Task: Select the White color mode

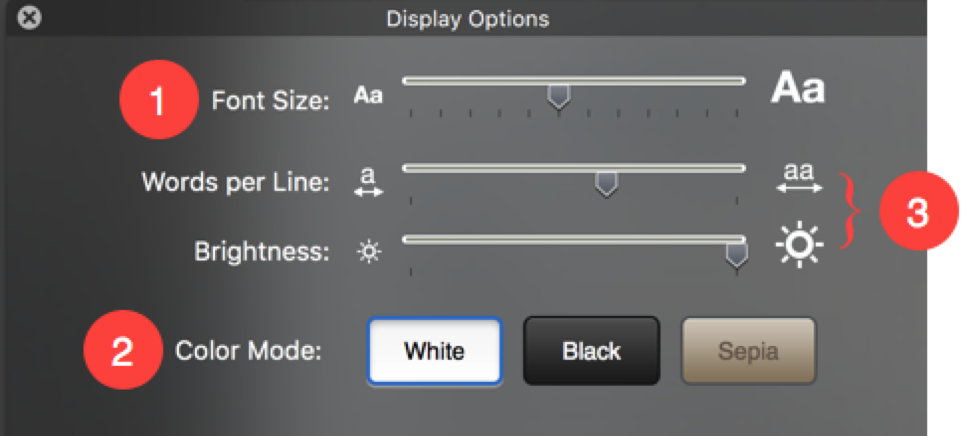Action: point(434,351)
